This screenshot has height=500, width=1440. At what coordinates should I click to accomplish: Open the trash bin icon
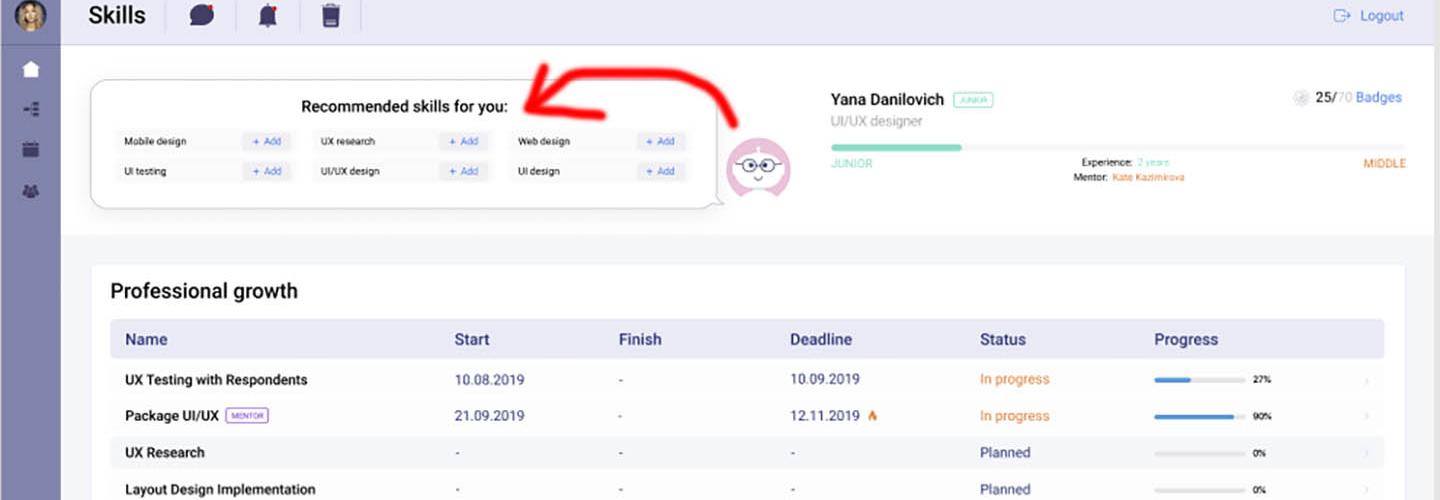tap(331, 16)
